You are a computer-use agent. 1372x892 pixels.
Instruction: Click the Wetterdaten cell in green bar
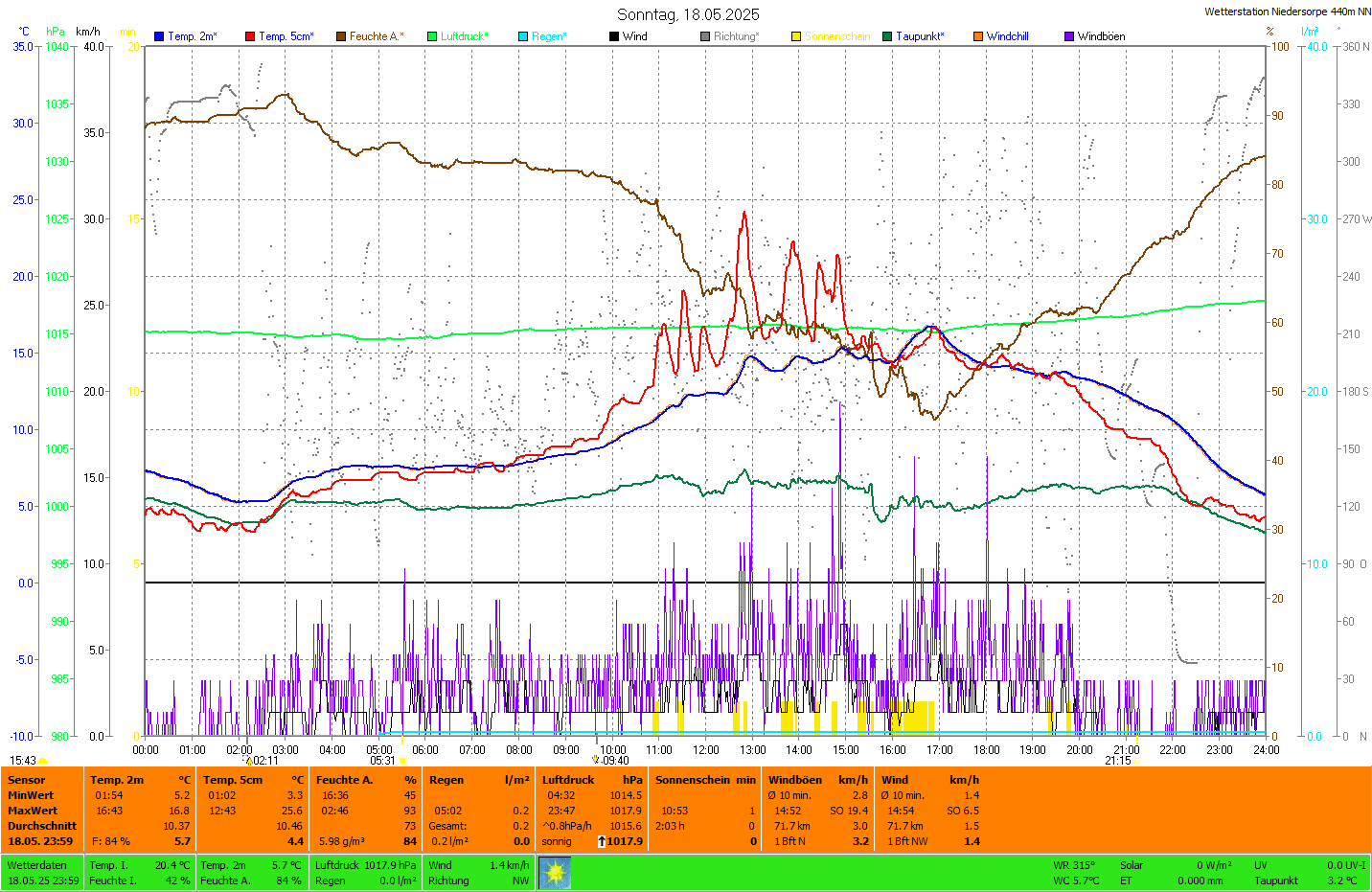(36, 865)
